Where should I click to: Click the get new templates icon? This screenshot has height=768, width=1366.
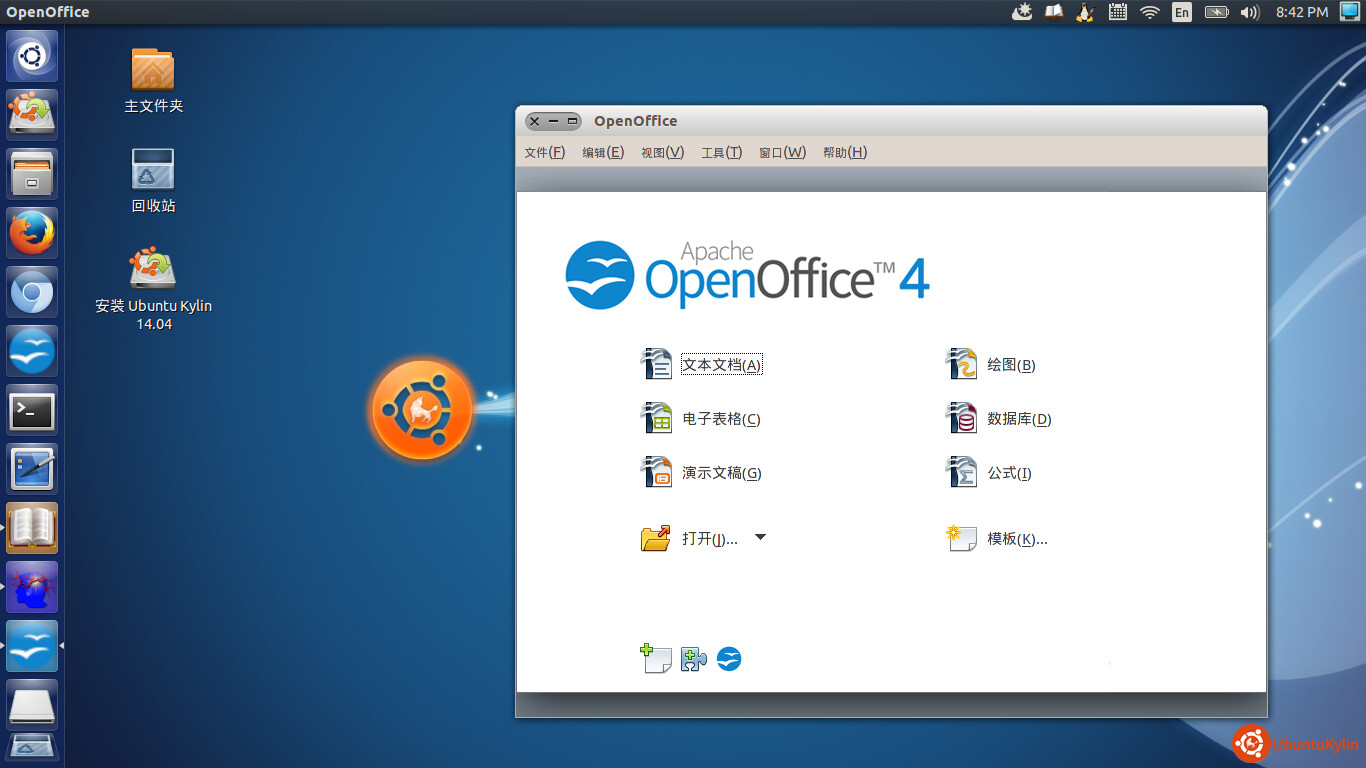(656, 659)
